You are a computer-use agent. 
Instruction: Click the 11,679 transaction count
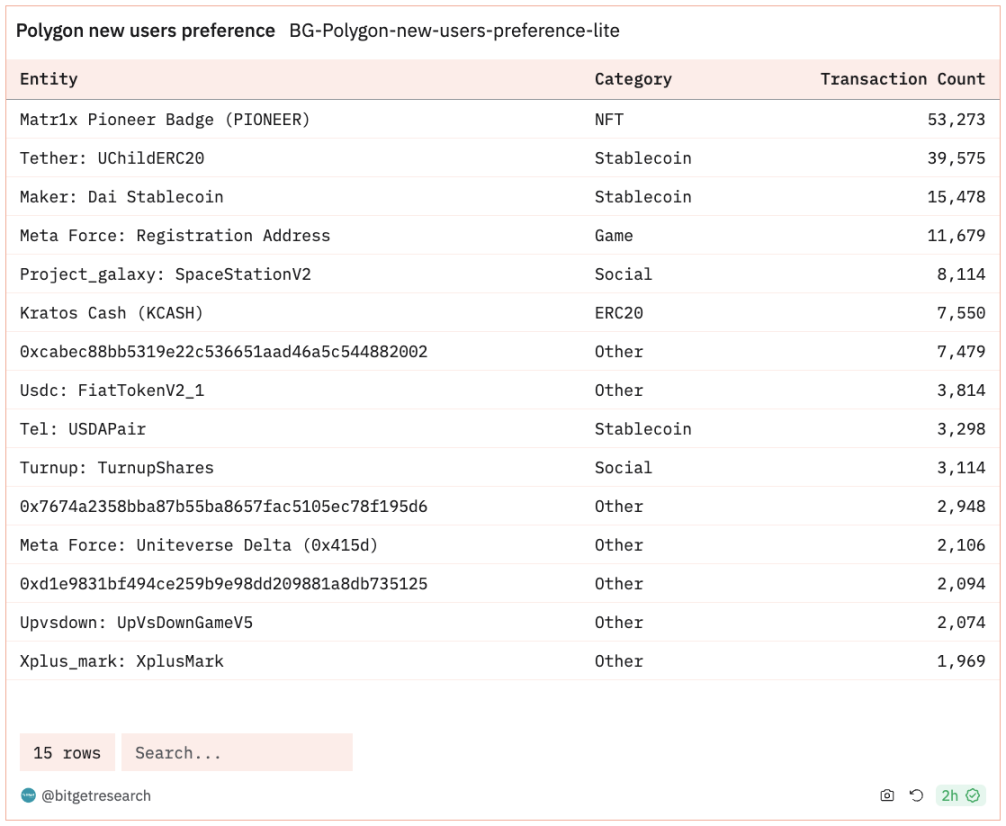click(957, 236)
